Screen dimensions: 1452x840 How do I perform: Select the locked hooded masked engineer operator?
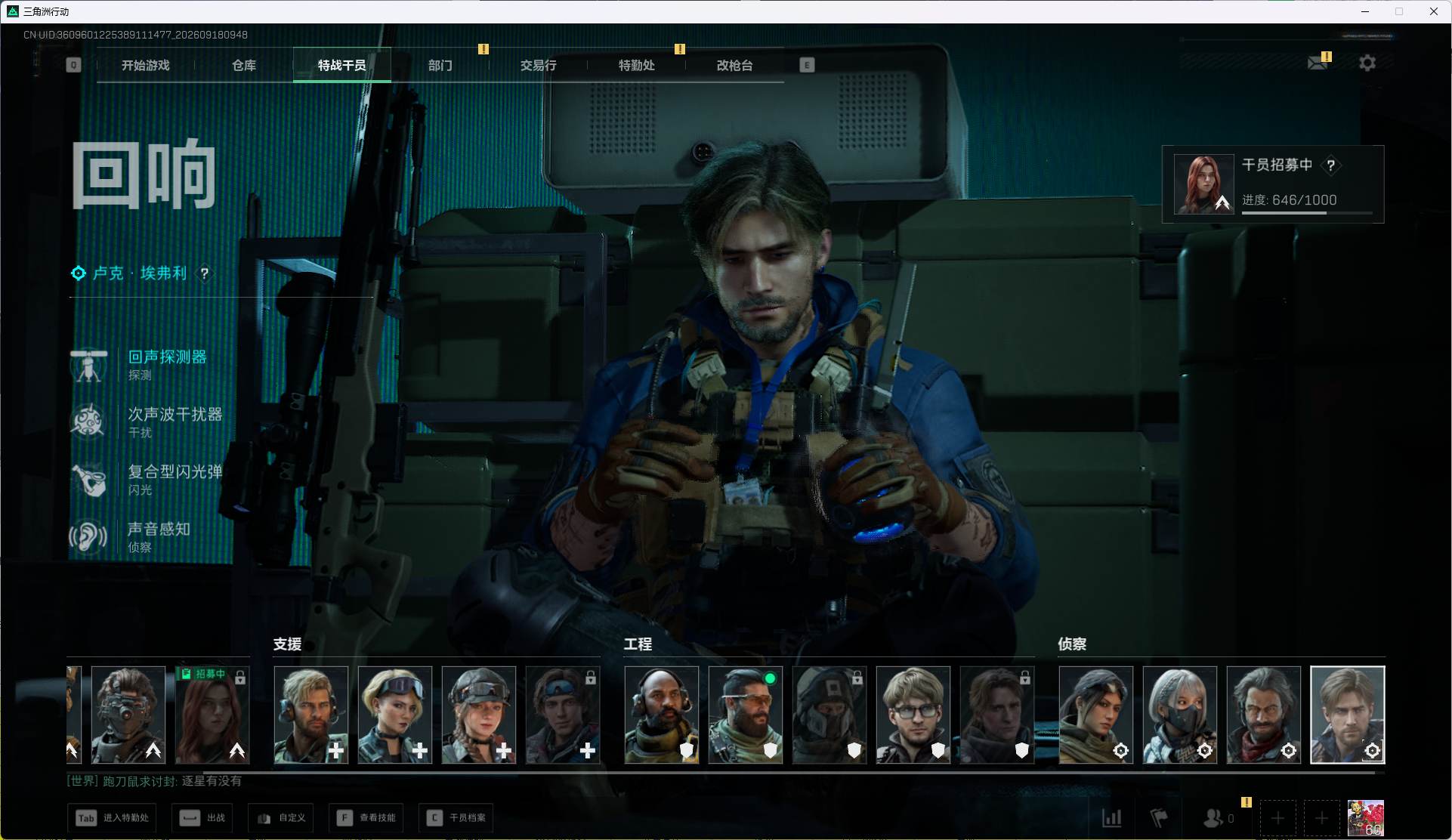point(829,715)
